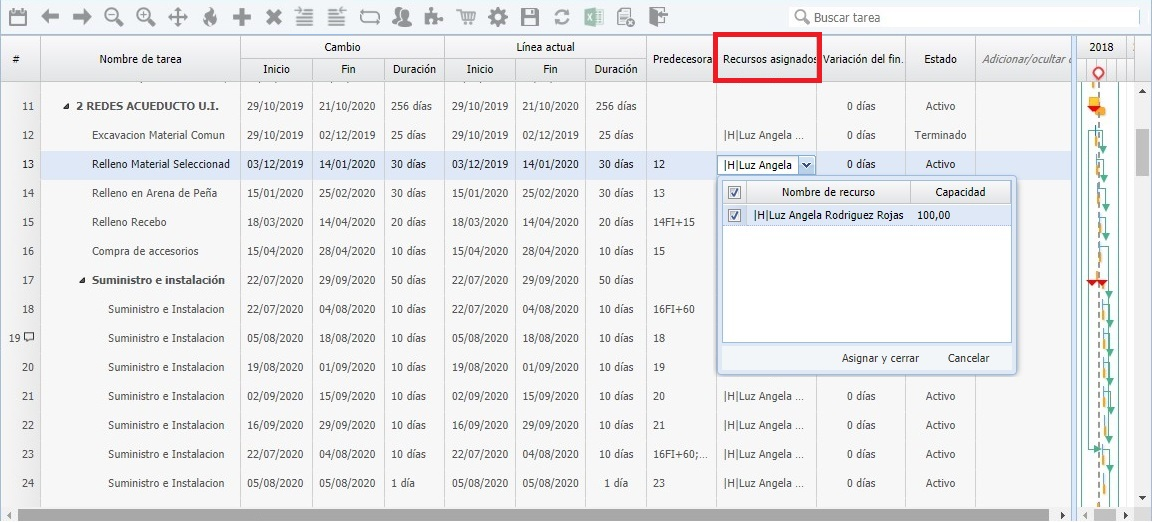The image size is (1152, 522).
Task: Toggle the select-all checkbox in resource header
Action: tap(735, 193)
